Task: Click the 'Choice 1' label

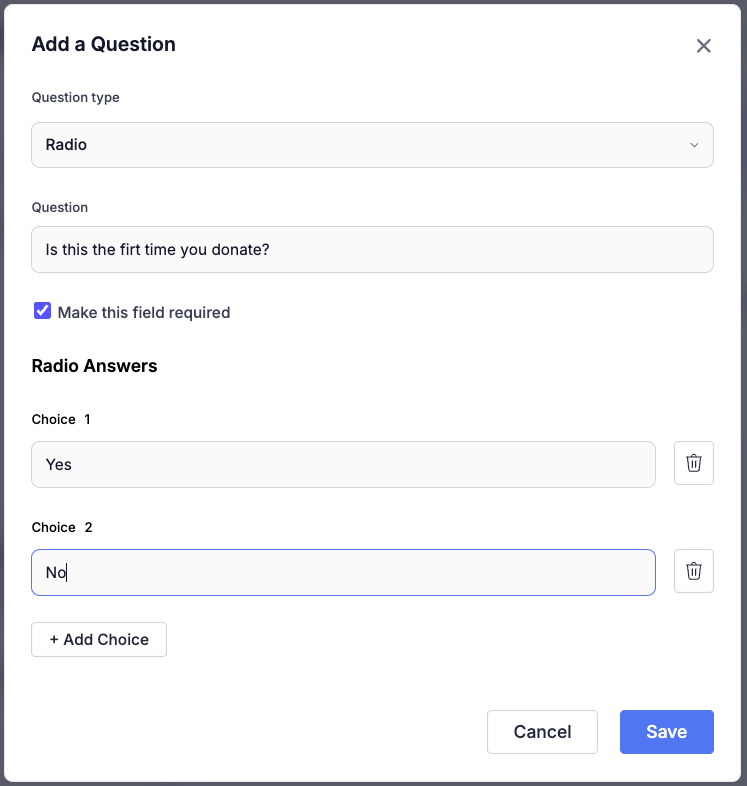Action: (x=61, y=419)
